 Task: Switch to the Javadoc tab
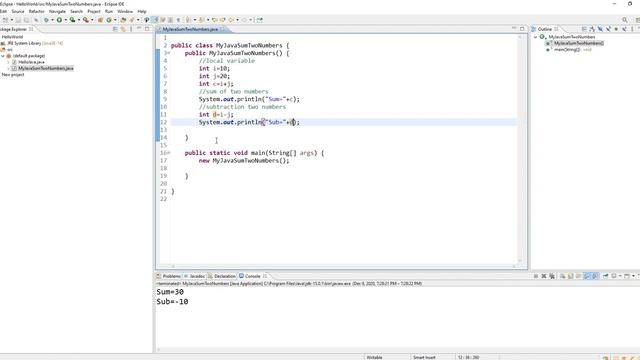tap(194, 276)
